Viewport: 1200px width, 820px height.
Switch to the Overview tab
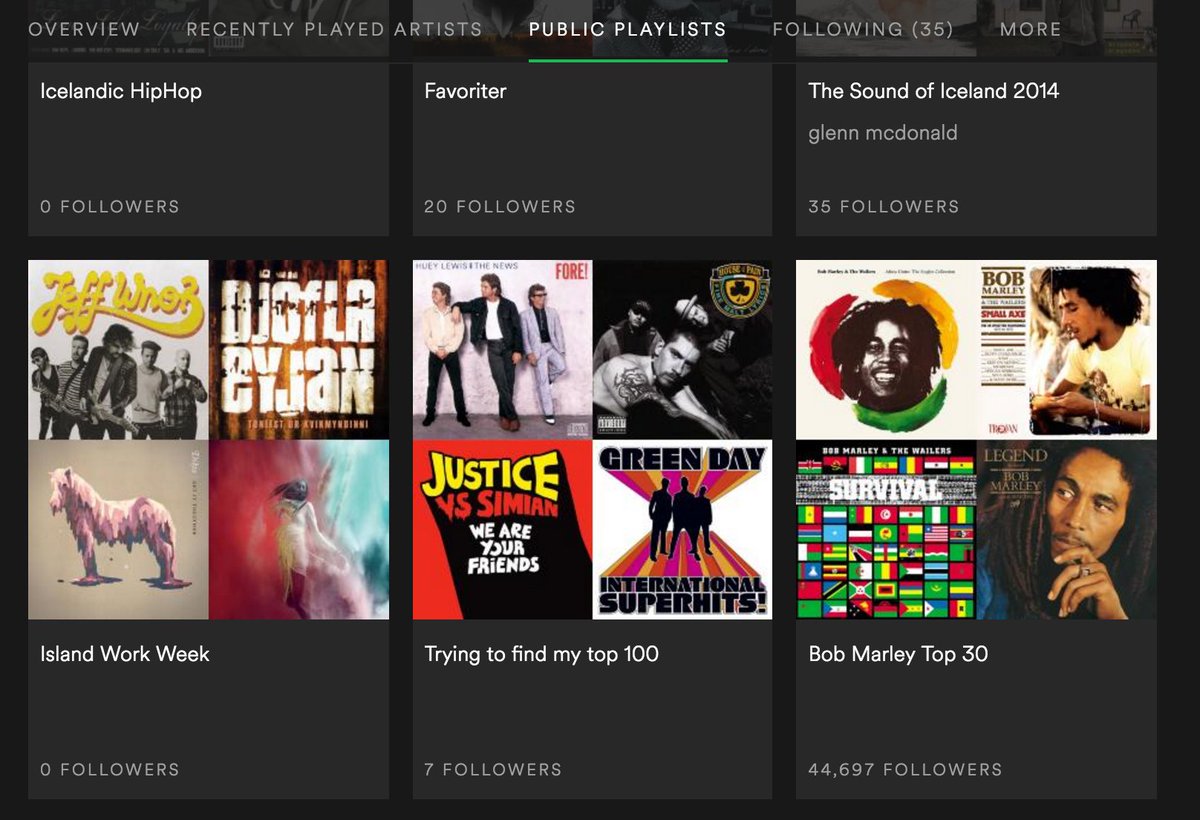(x=84, y=29)
